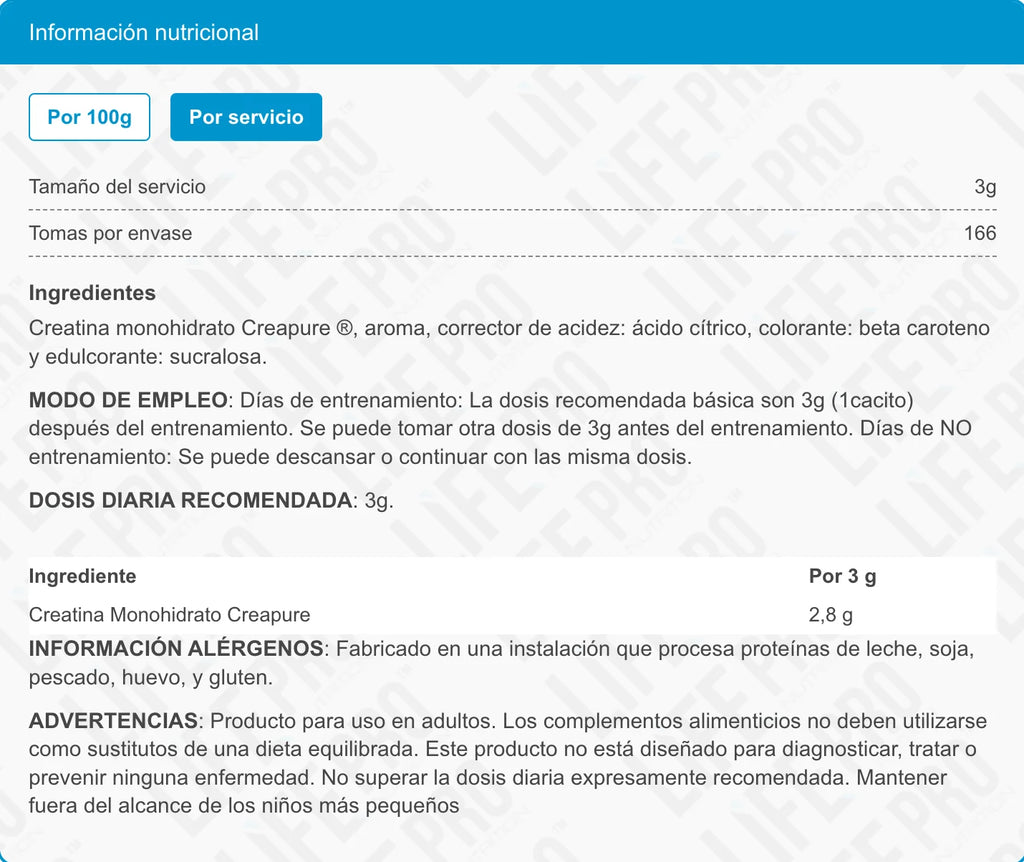The height and width of the screenshot is (862, 1024).
Task: Click the DOSIS DIARIA RECOMENDADA heading
Action: [x=191, y=501]
